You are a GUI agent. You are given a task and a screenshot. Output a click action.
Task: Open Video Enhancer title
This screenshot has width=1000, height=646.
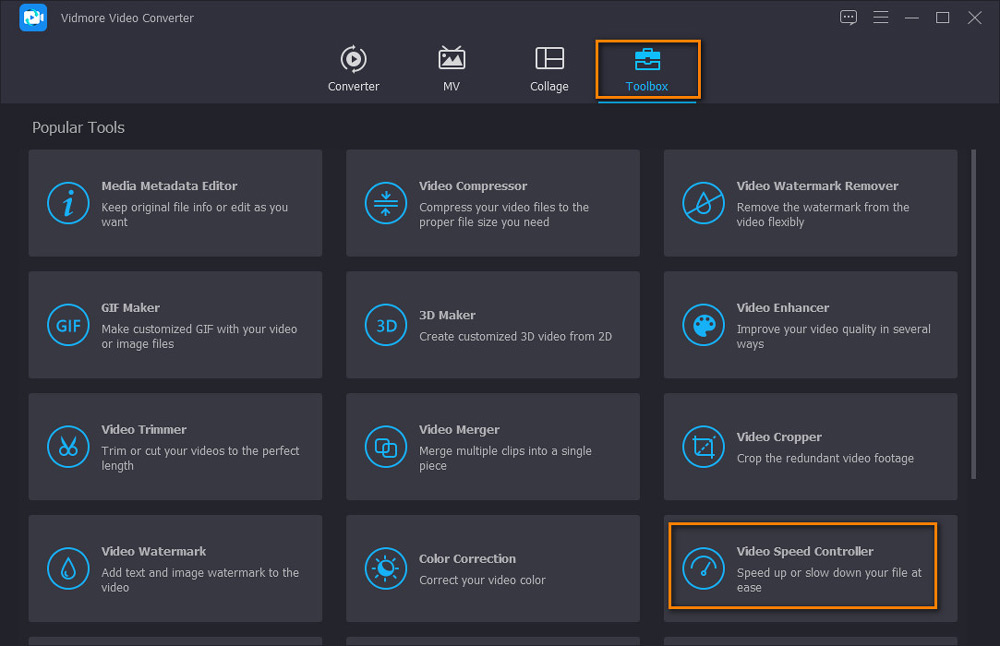783,307
